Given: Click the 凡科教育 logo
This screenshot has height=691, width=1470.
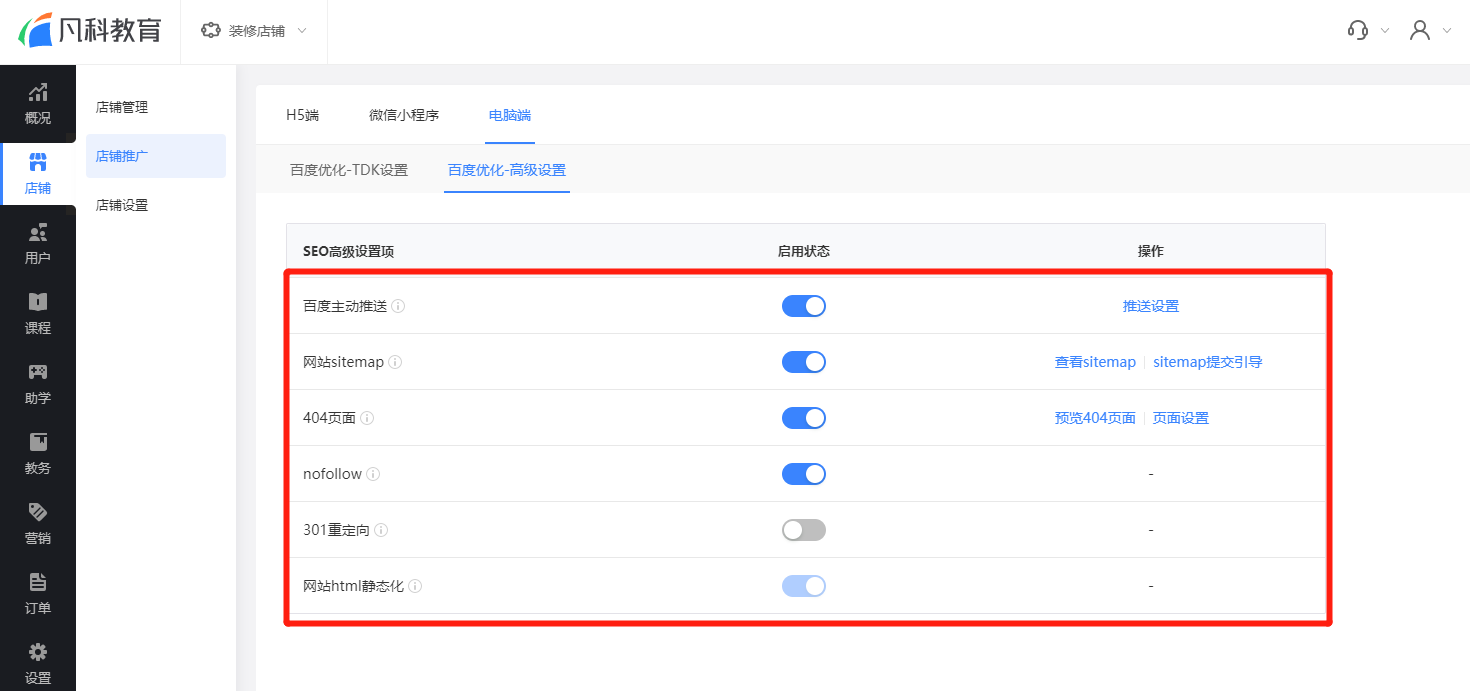Looking at the screenshot, I should click(90, 30).
